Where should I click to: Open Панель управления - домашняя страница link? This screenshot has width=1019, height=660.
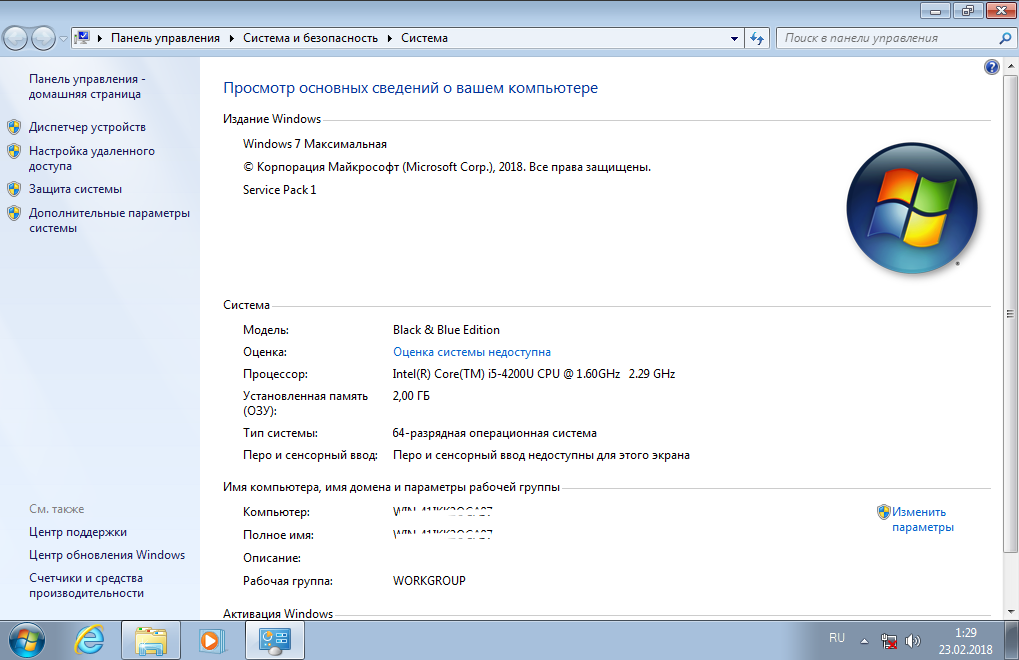(x=86, y=86)
